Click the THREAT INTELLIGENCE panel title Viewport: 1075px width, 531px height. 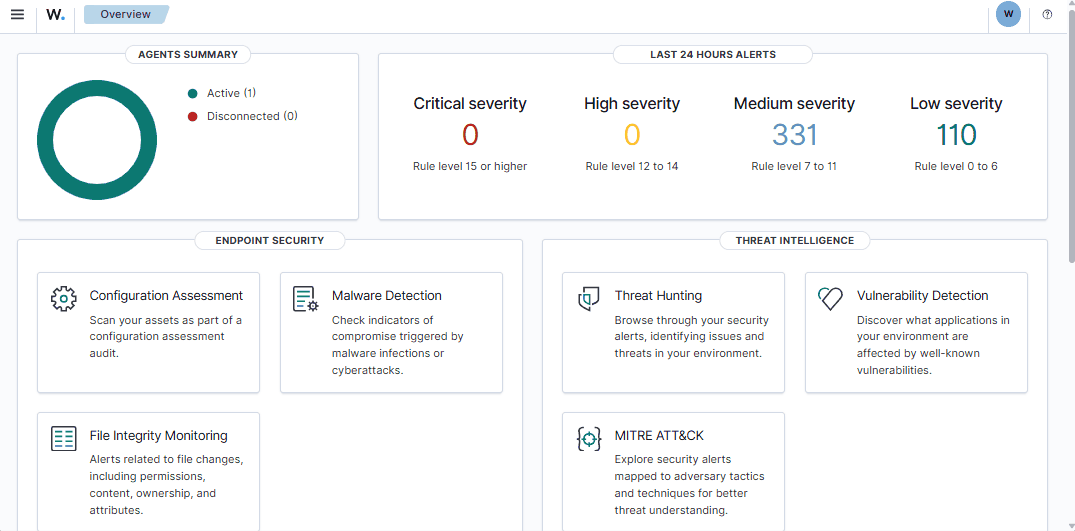795,240
